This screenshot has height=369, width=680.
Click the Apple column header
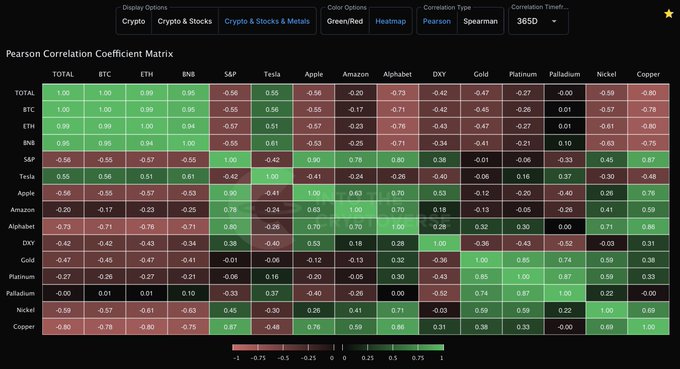click(314, 74)
